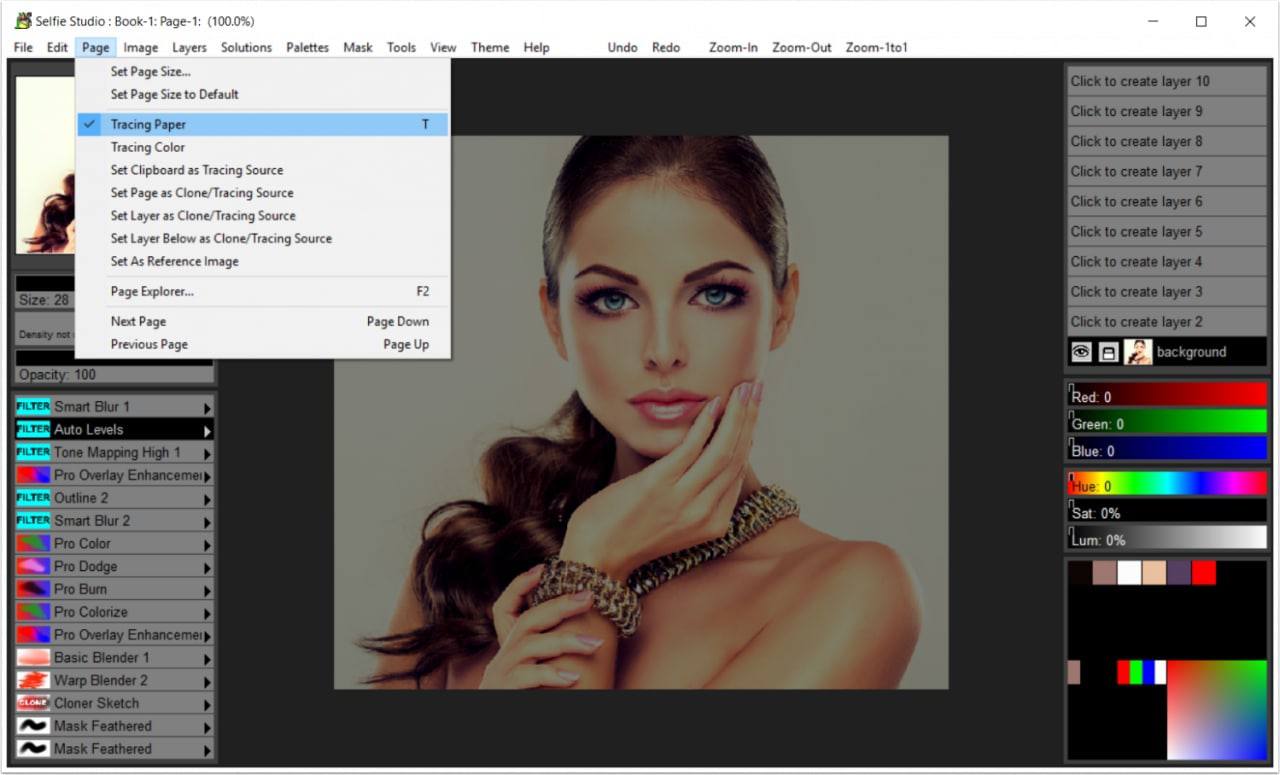Expand the Auto Levels preset arrow
1280x775 pixels.
coord(208,431)
